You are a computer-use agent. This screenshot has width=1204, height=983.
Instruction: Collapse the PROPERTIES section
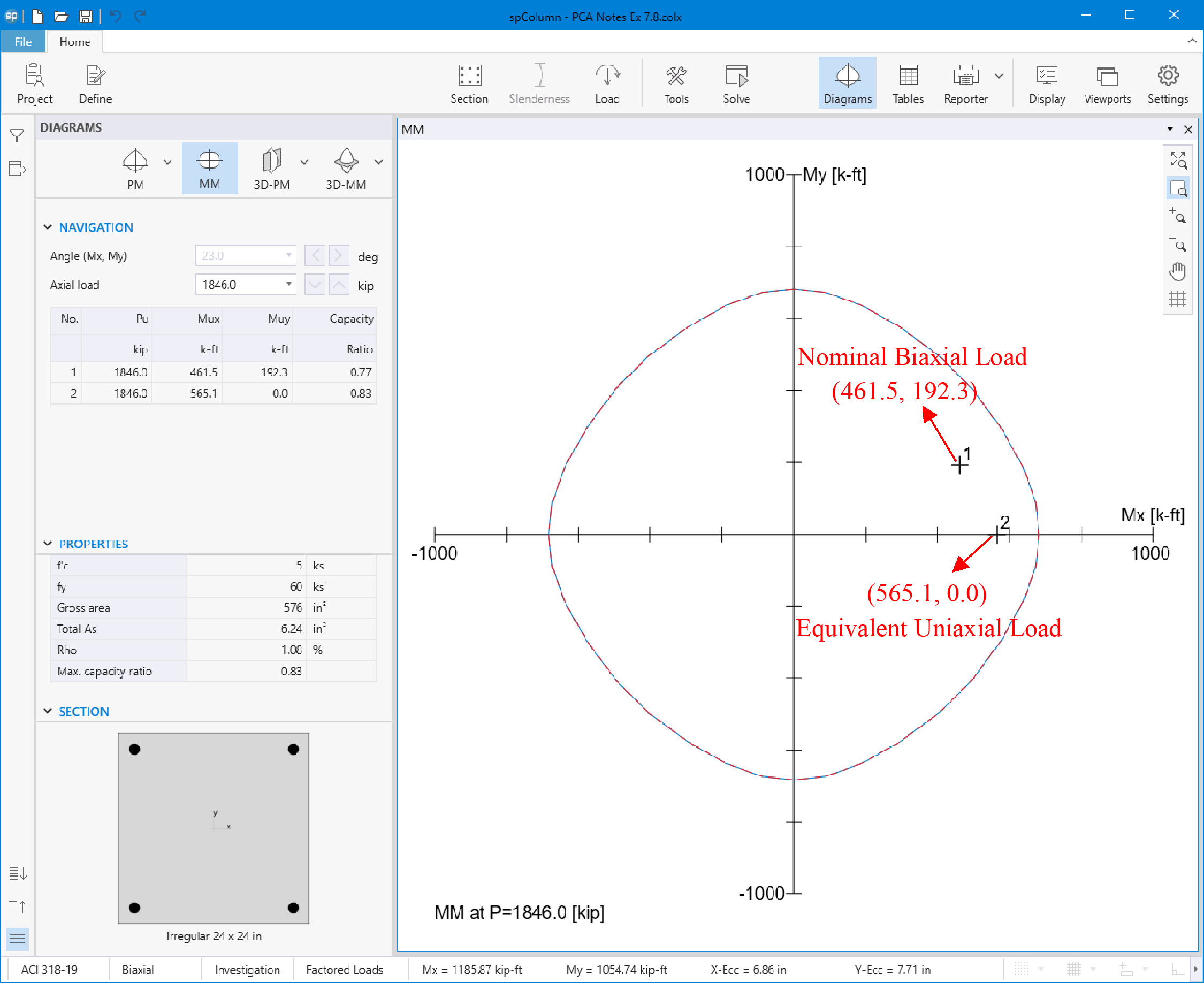click(48, 544)
